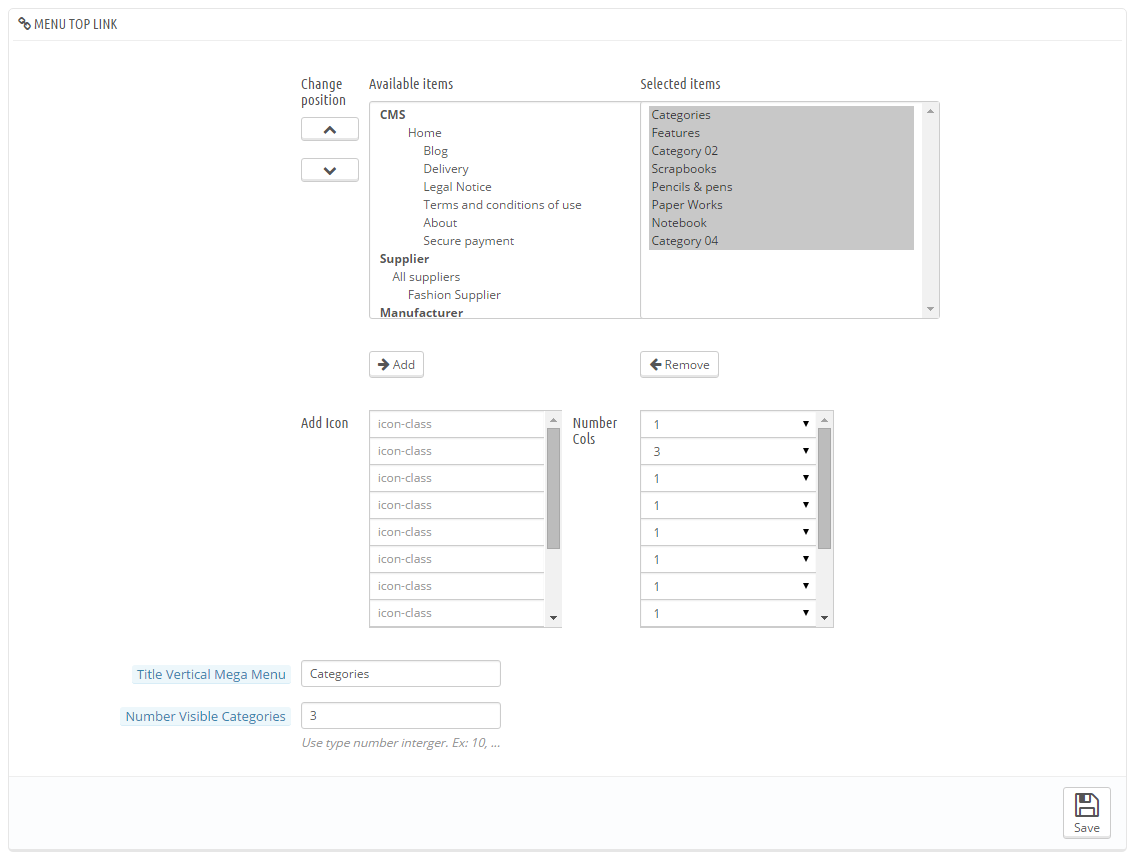
Task: Click the Number Cols list scrollbar thumb
Action: 824,489
